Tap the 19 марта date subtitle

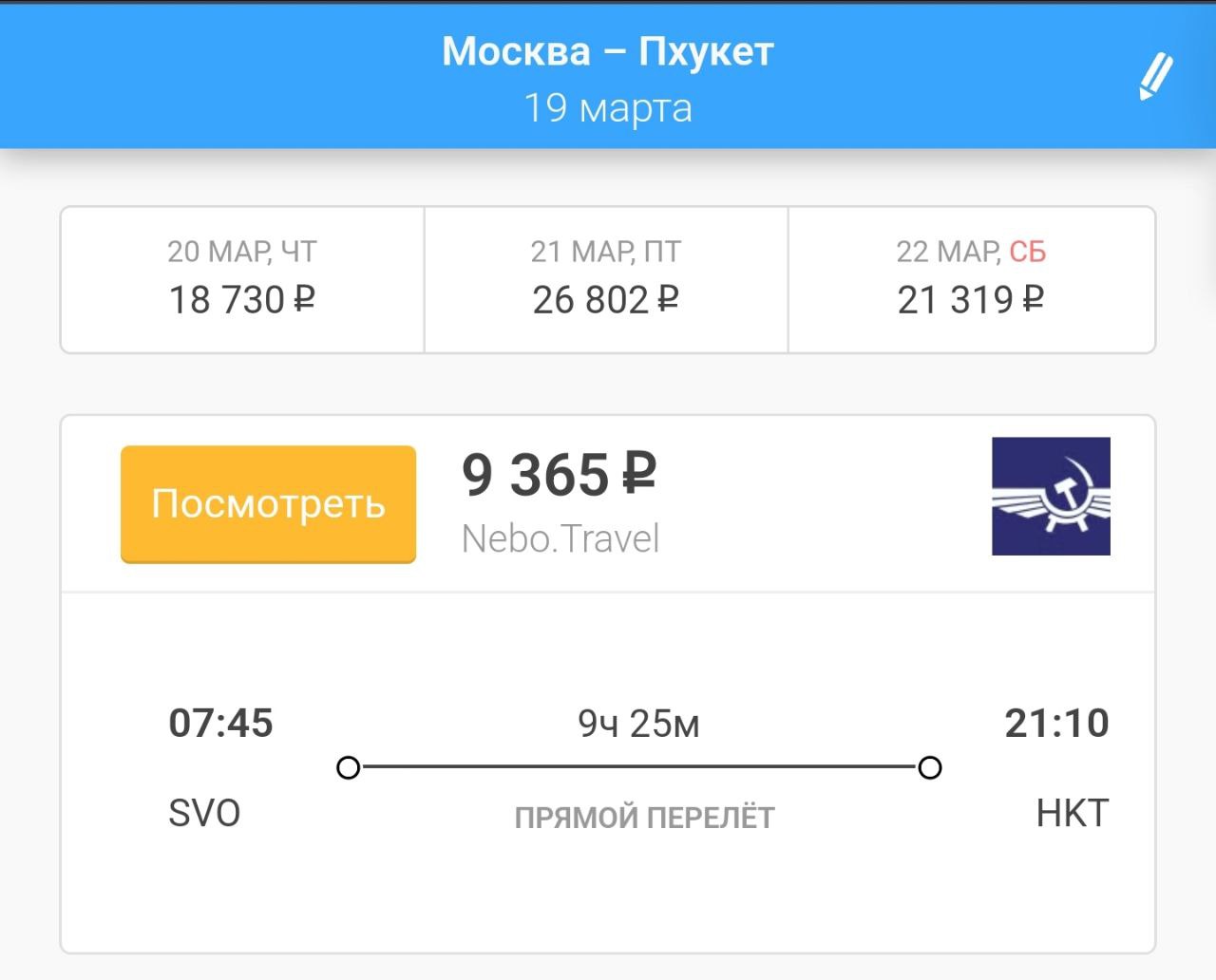(608, 107)
